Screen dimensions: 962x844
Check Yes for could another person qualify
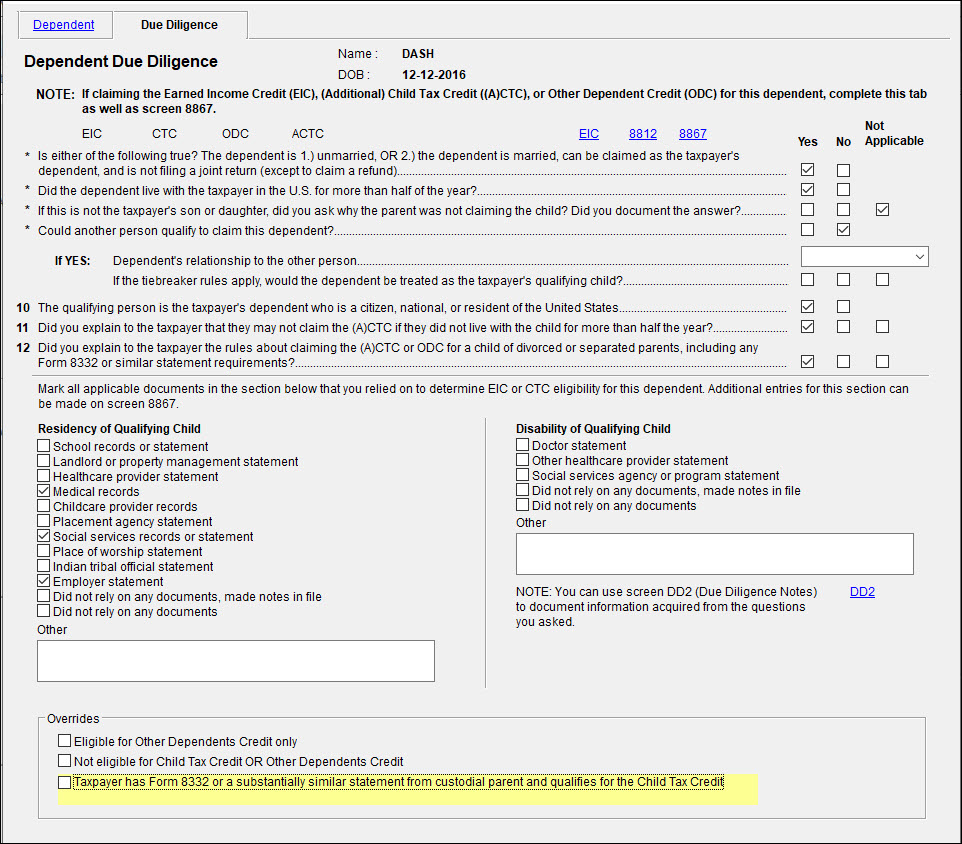807,229
